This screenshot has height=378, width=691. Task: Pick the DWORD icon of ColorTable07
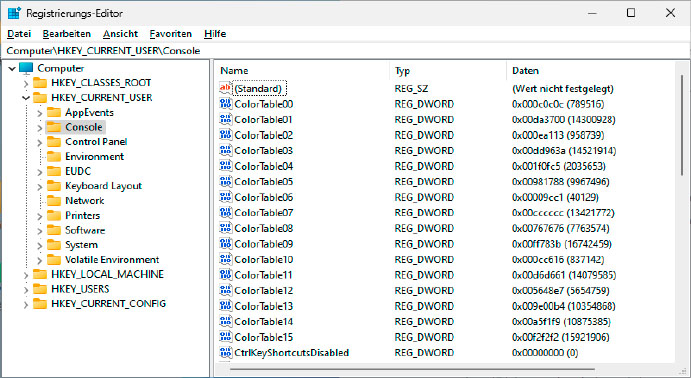[x=225, y=212]
